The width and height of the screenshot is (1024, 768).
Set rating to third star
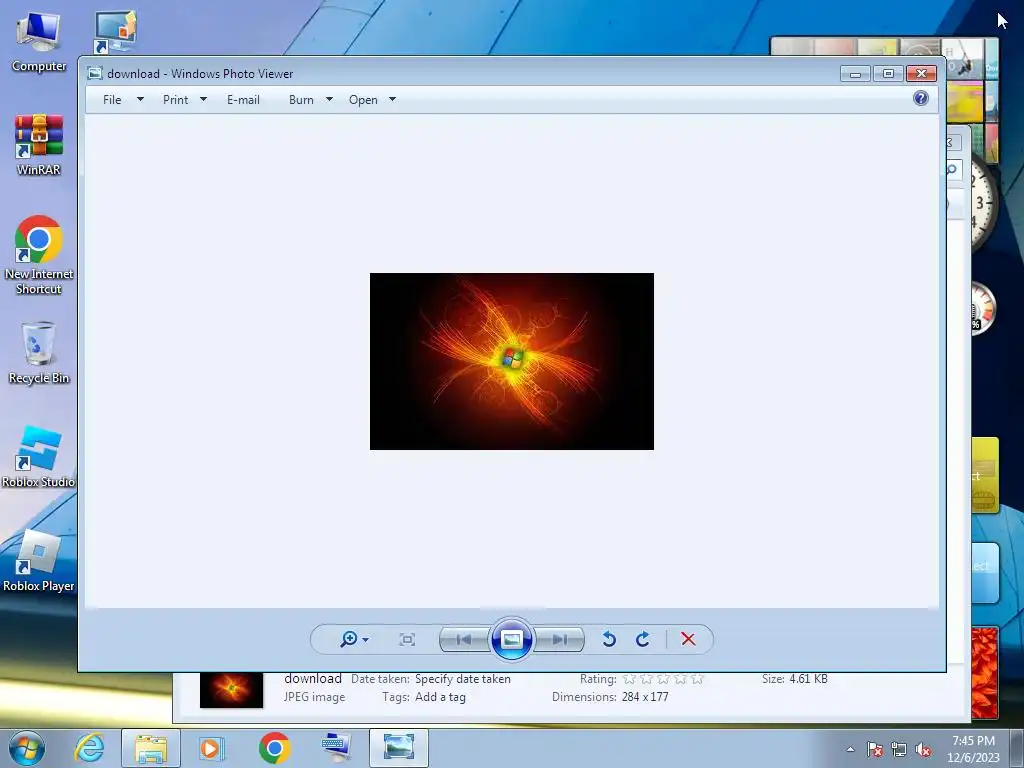tap(664, 679)
